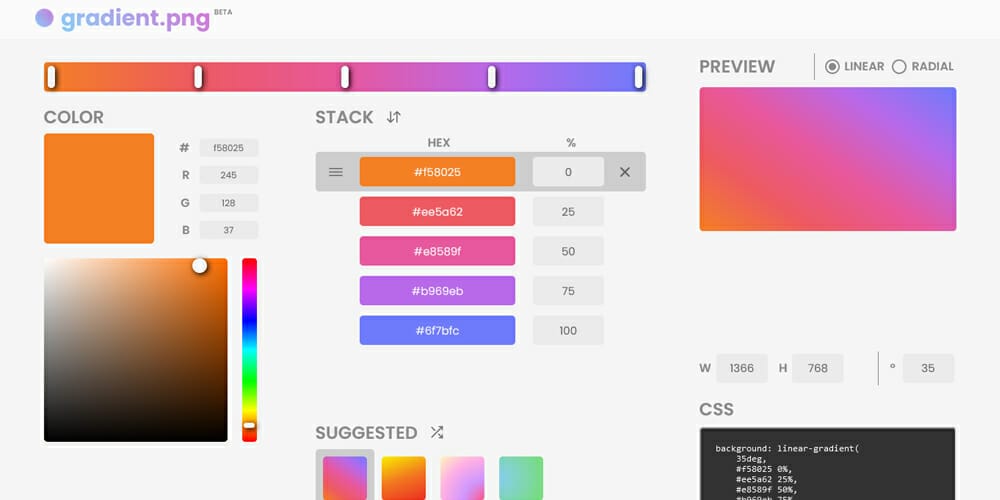This screenshot has width=1000, height=500.
Task: Click the width field showing 1366
Action: click(742, 368)
